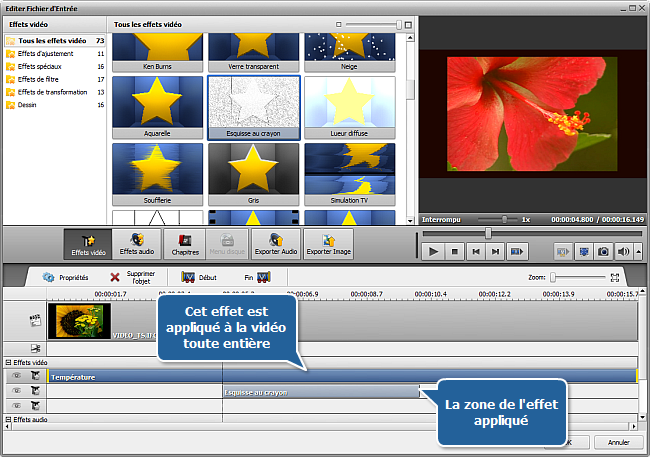Click Supprimer l'objet delete icon
Viewport: 650px width, 457px height.
115,277
